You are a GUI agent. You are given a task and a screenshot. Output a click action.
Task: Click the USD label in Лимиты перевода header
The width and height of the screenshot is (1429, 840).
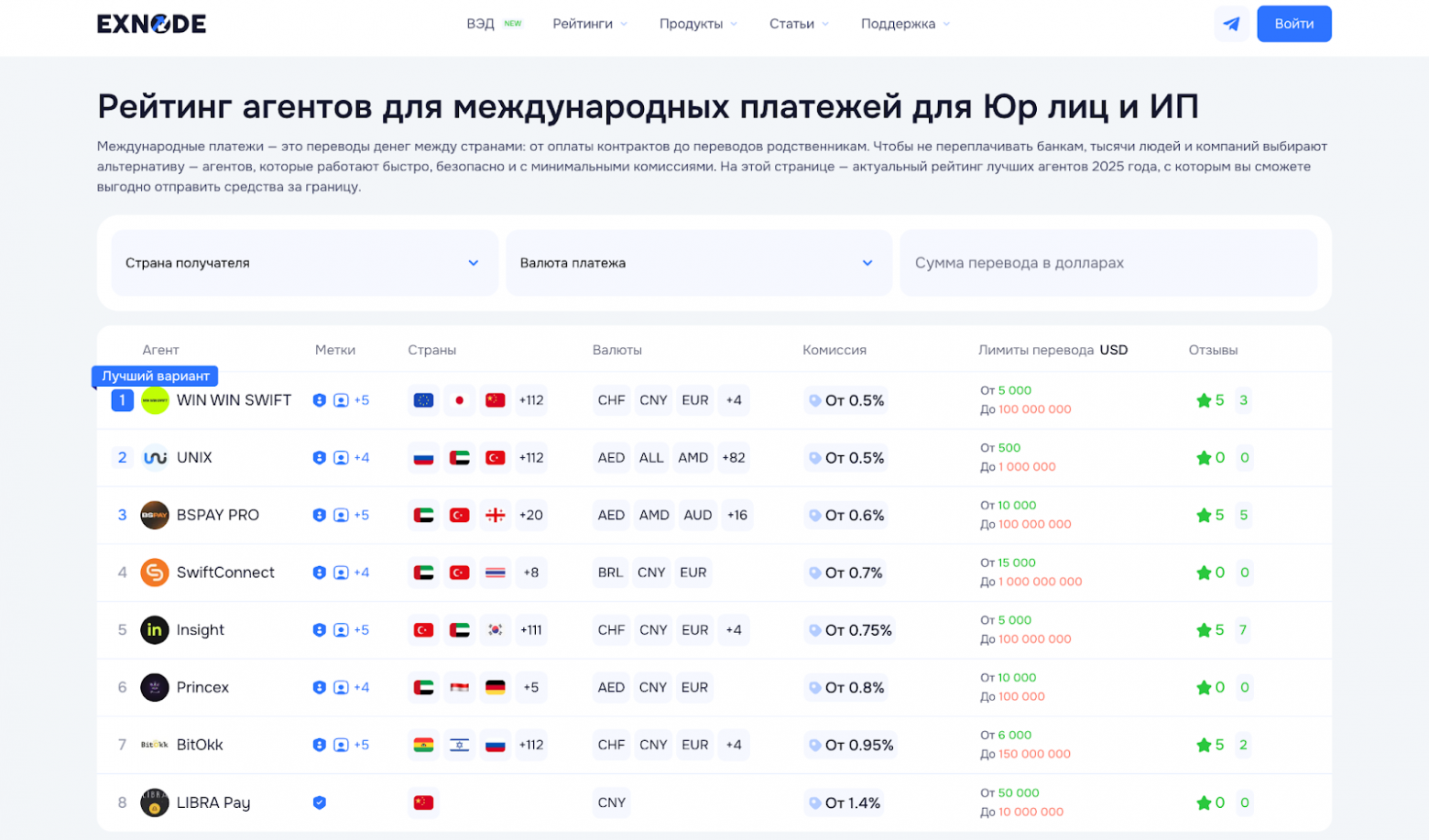[1114, 350]
